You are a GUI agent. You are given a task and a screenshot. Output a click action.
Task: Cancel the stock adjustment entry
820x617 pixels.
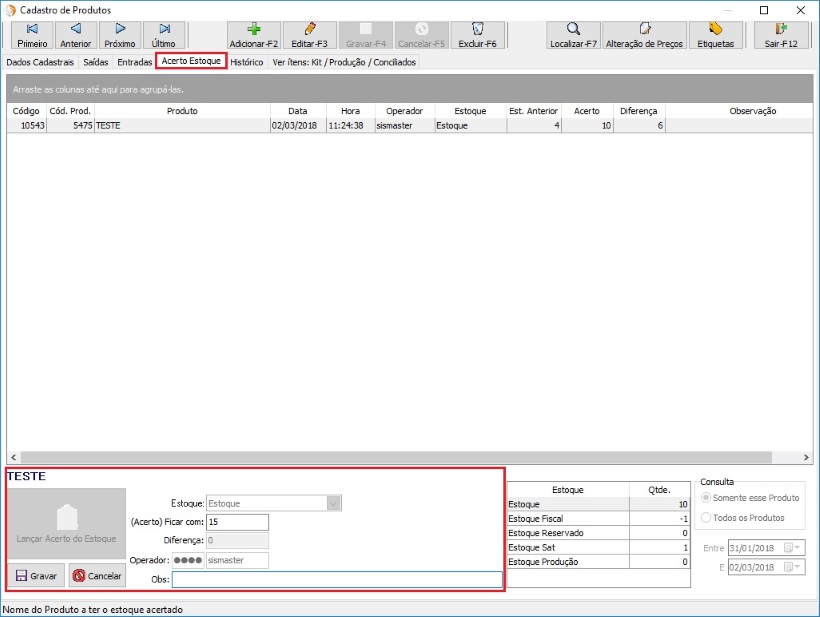pos(97,576)
